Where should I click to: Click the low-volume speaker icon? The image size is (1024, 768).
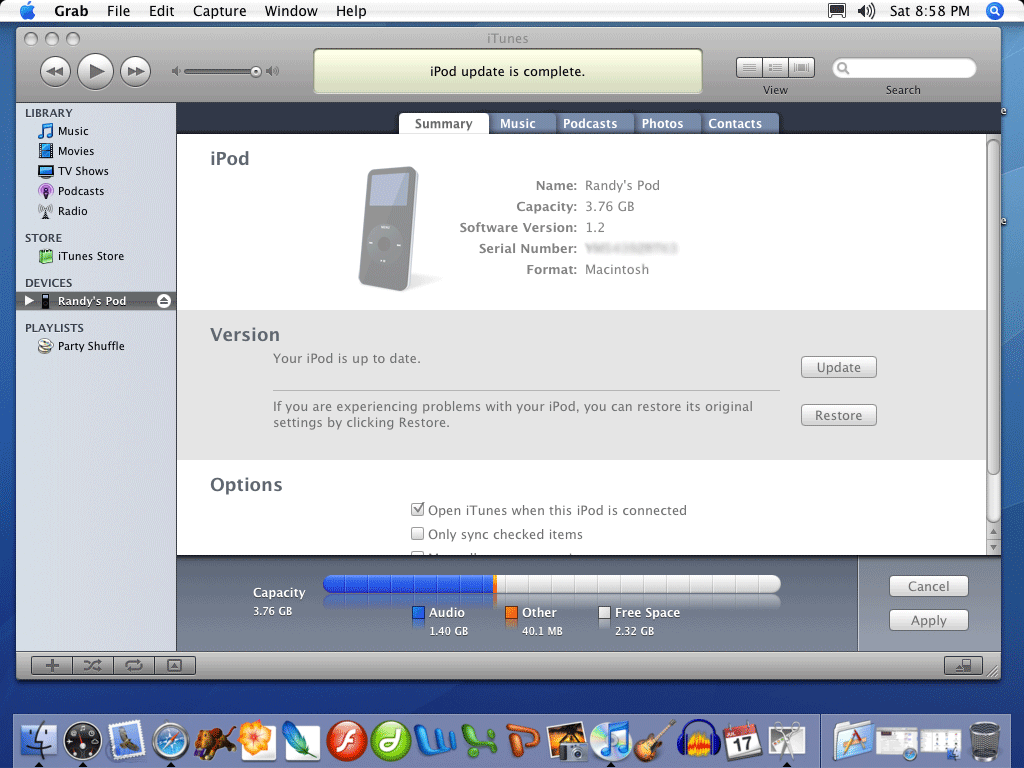(176, 71)
